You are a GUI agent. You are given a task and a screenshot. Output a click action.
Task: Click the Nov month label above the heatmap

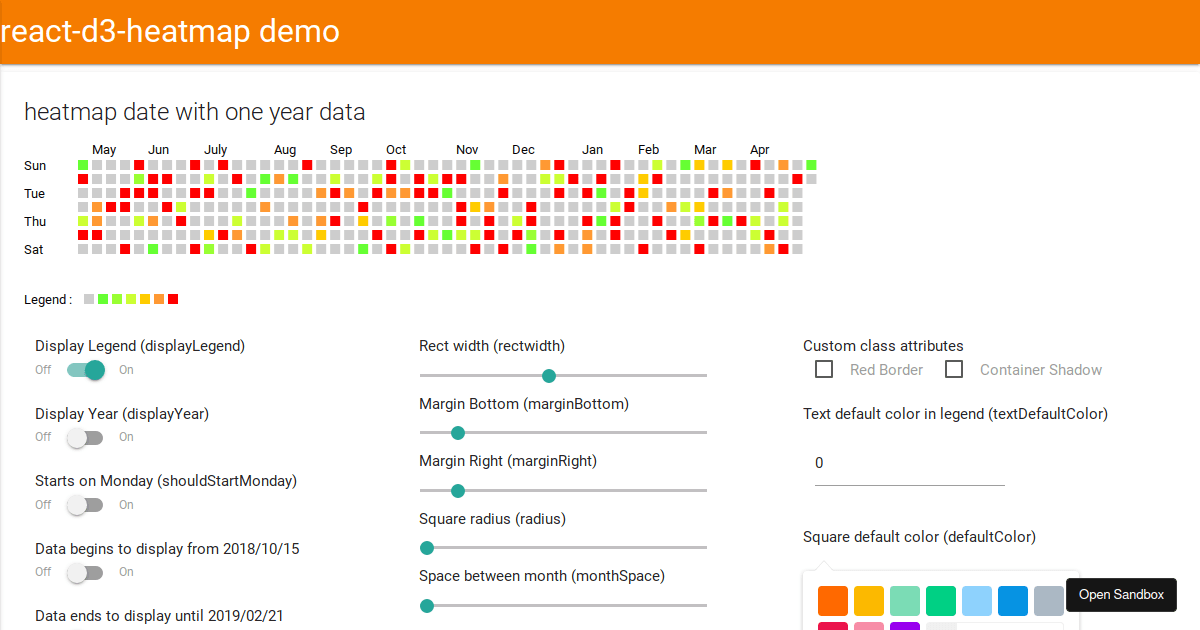point(466,149)
